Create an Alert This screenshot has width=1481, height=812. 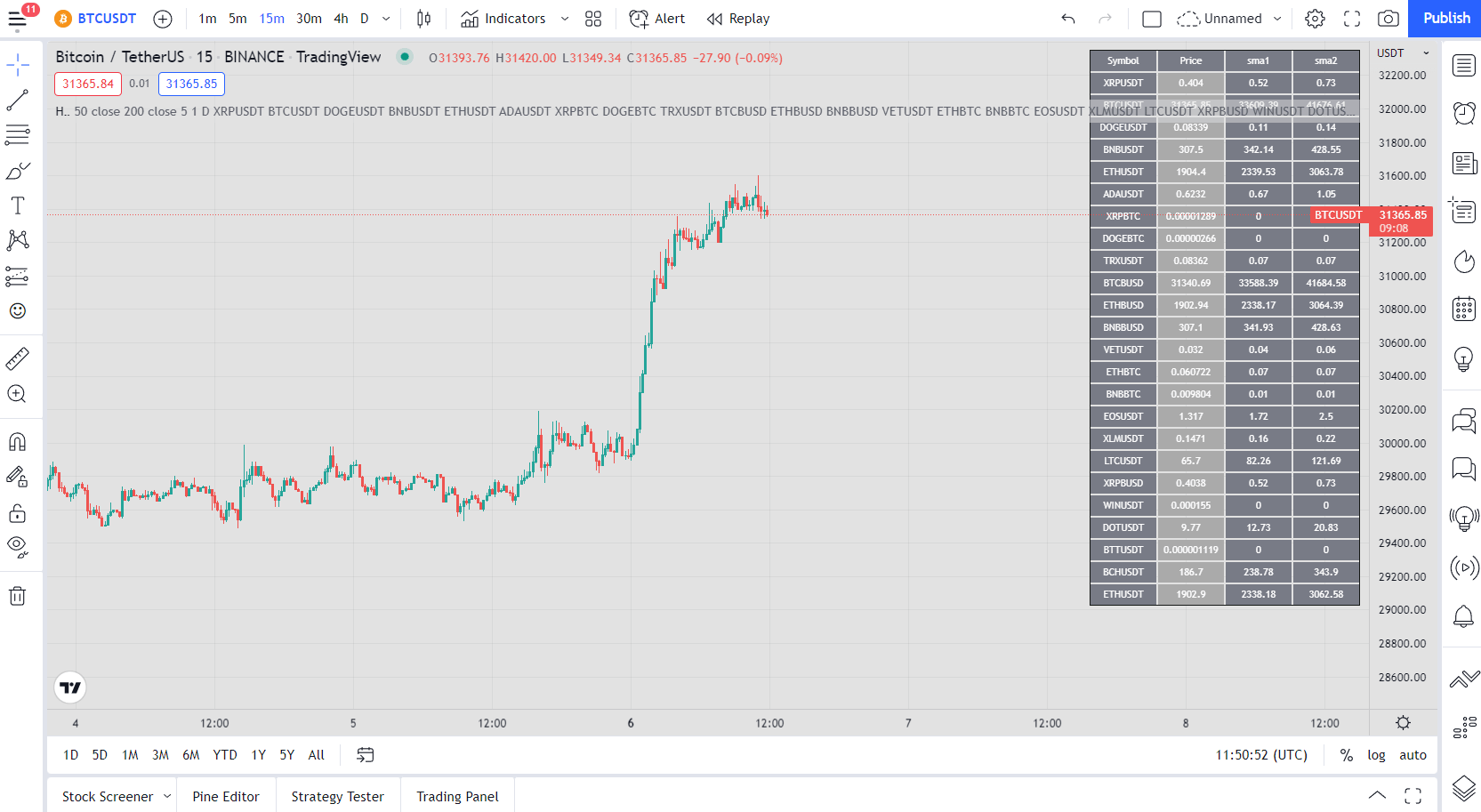click(x=657, y=18)
